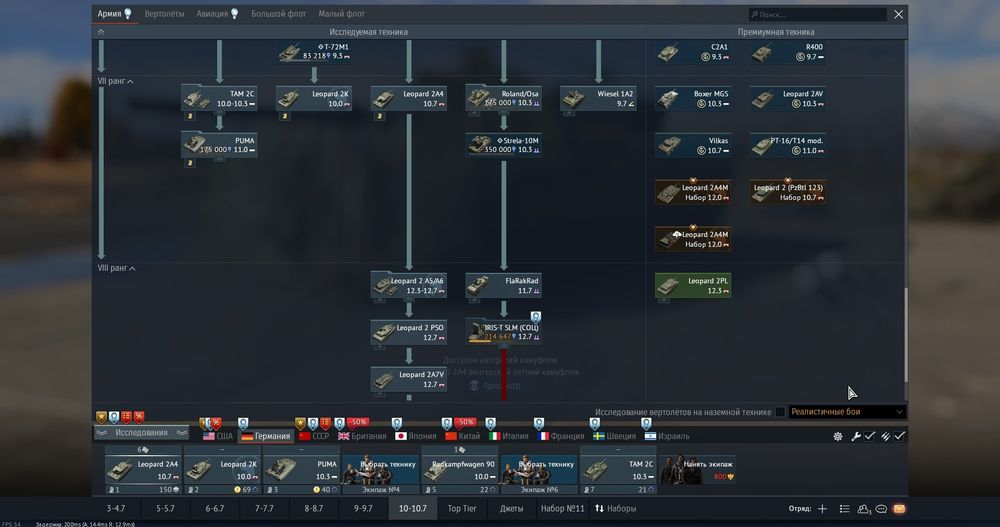1000x527 pixels.
Task: Select FlaRakRad vehicle card
Action: (x=503, y=285)
